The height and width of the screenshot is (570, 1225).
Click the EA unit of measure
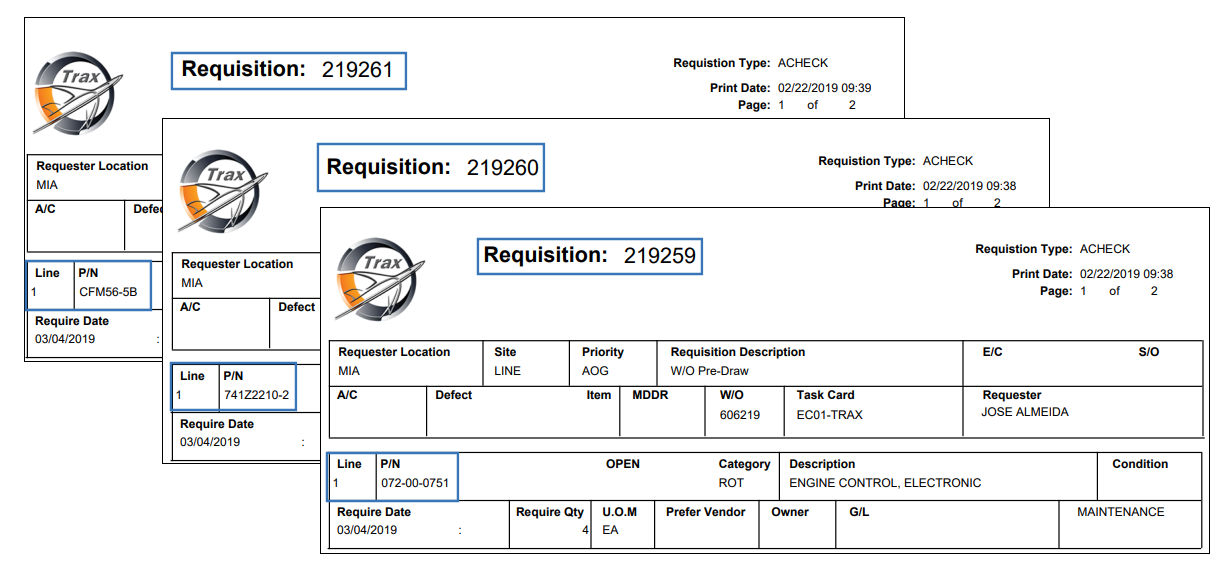click(x=610, y=530)
